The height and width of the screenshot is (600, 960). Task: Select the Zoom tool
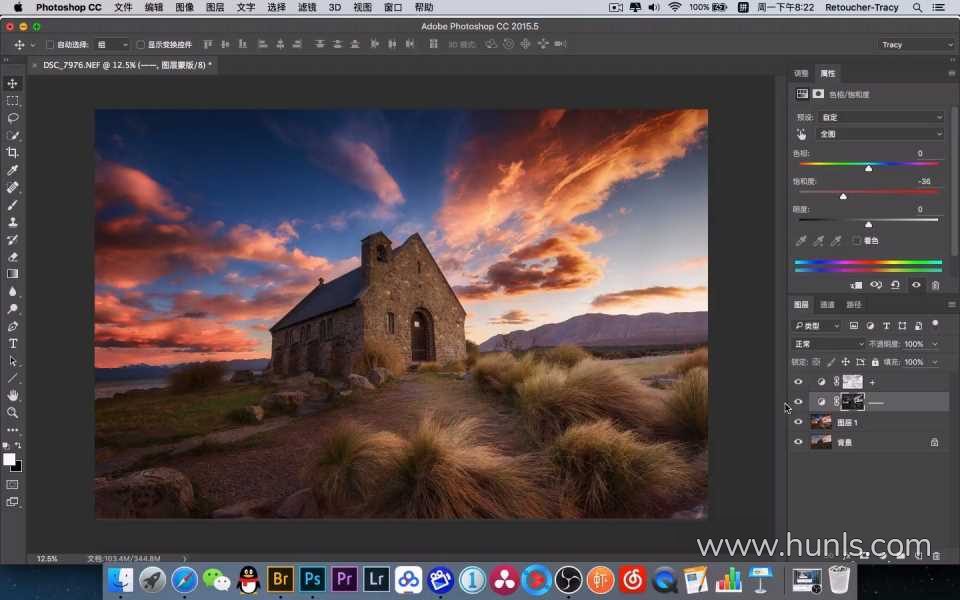click(x=12, y=413)
